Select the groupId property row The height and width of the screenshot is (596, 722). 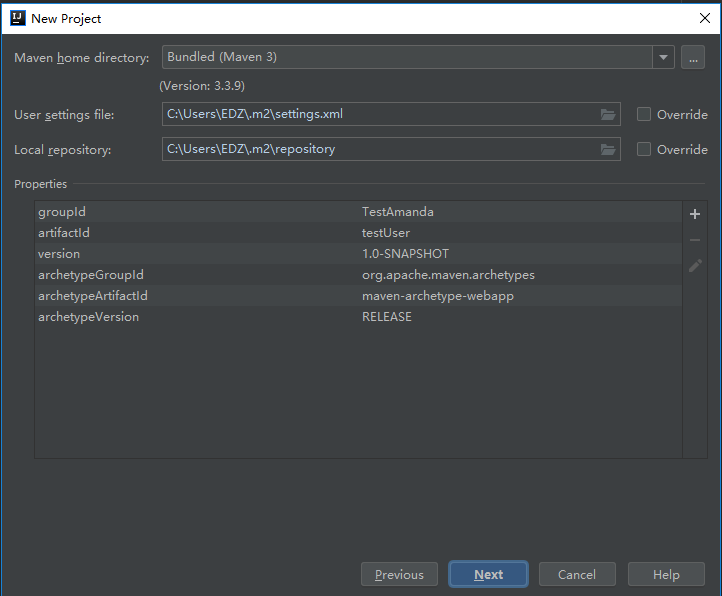[358, 212]
